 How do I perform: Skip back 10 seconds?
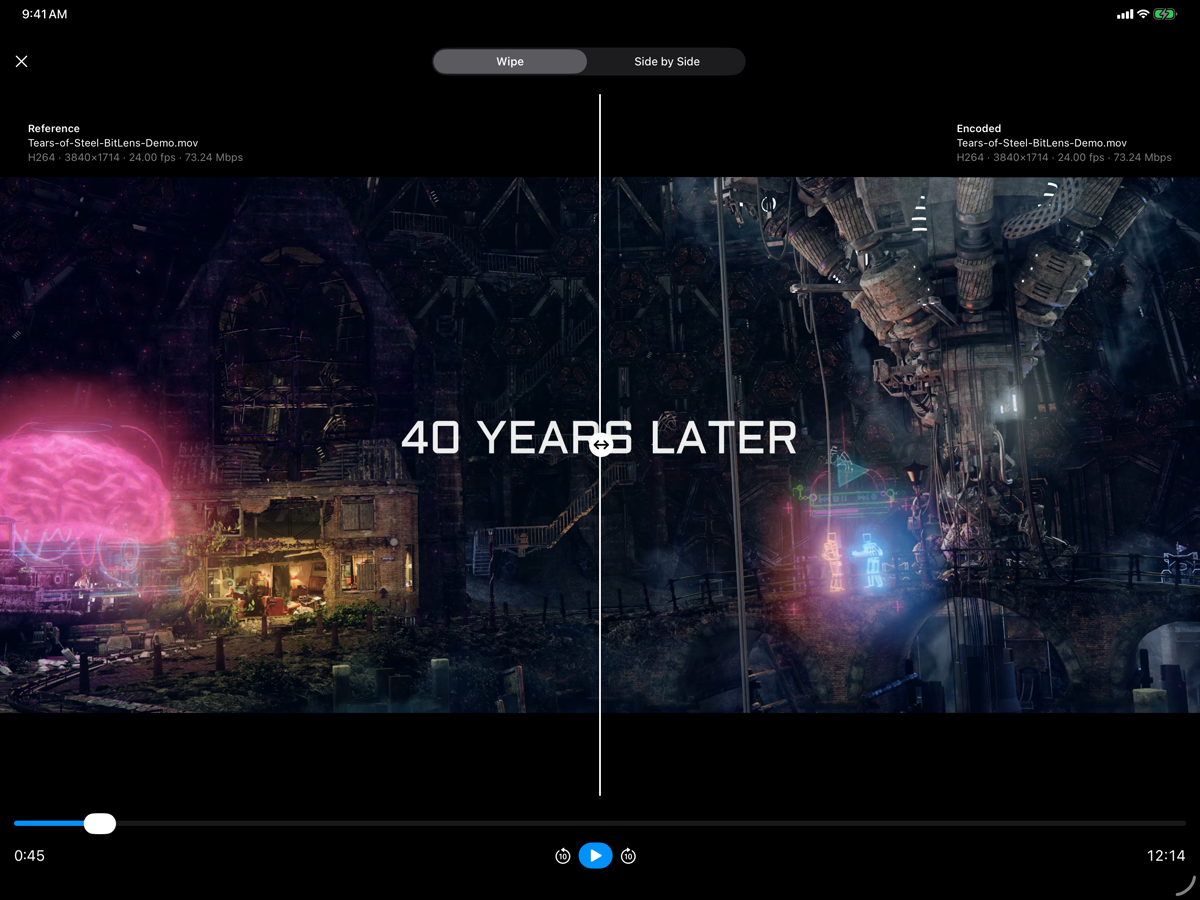[563, 856]
